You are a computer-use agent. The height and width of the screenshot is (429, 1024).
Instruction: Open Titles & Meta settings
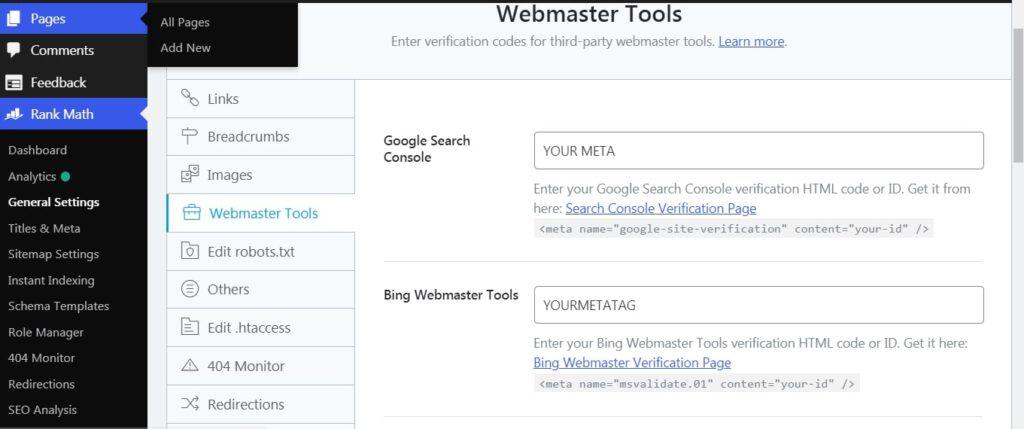tap(44, 229)
